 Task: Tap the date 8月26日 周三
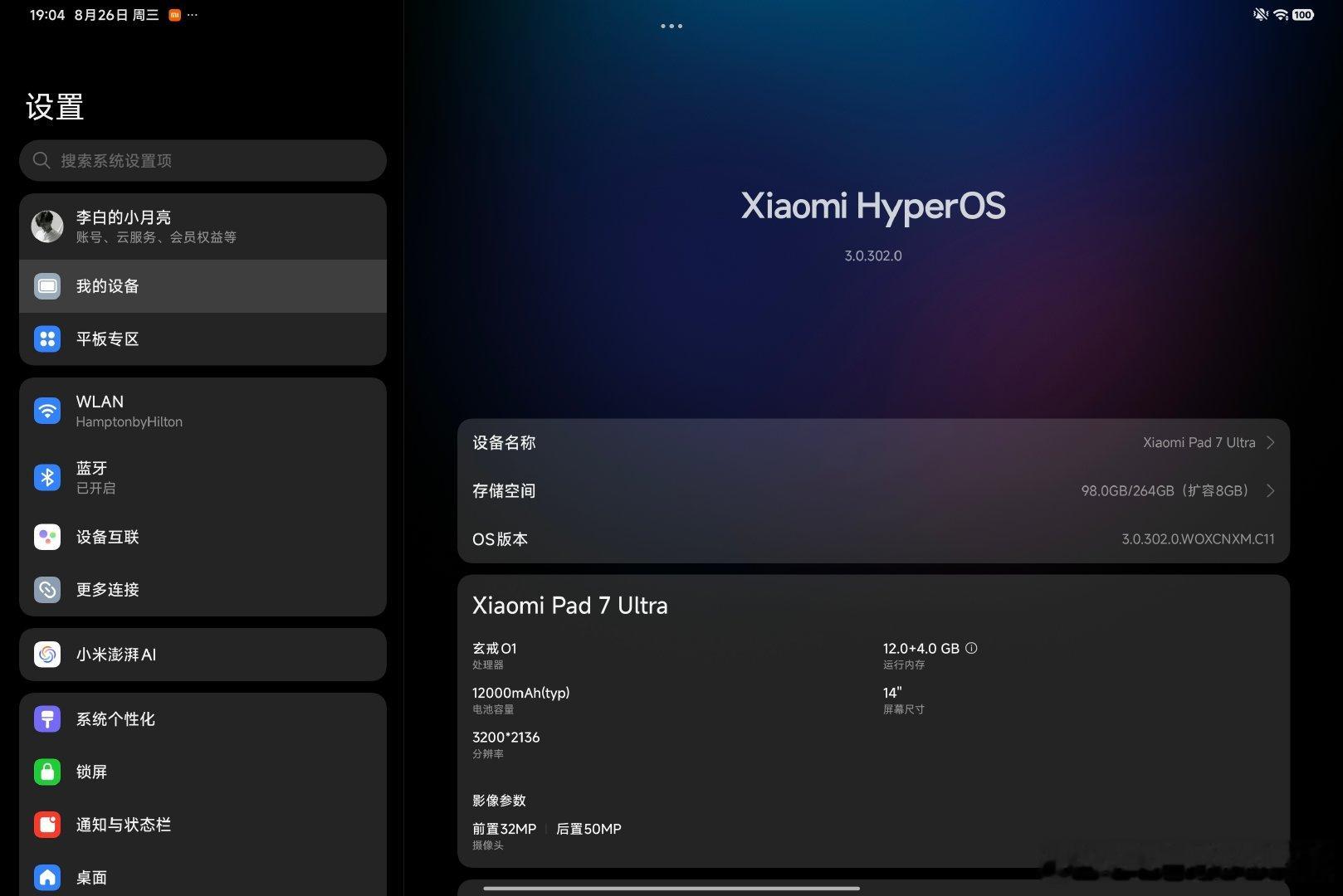[116, 15]
